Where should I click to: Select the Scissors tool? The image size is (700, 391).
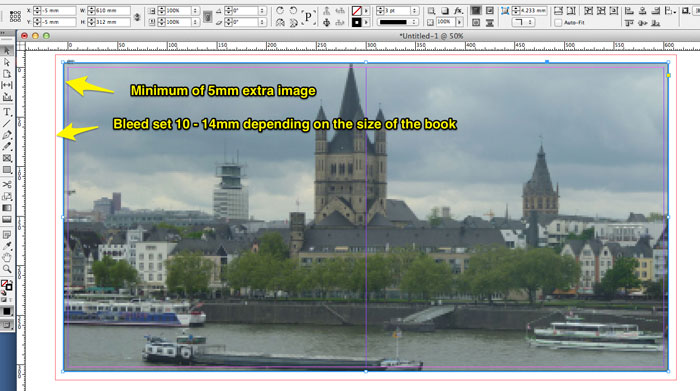7,184
